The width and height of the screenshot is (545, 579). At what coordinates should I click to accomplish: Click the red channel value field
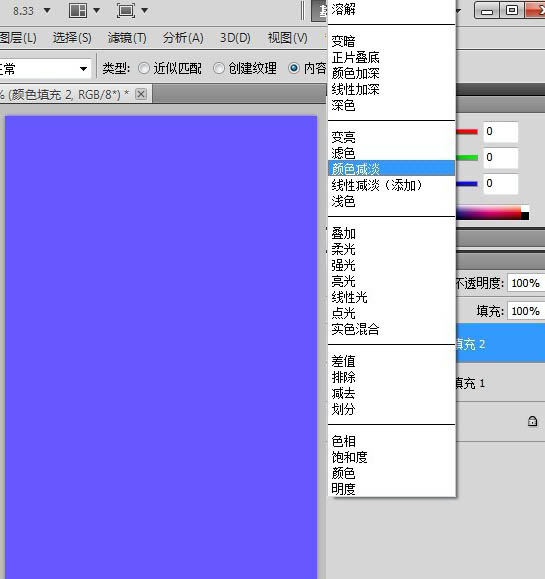coord(500,131)
